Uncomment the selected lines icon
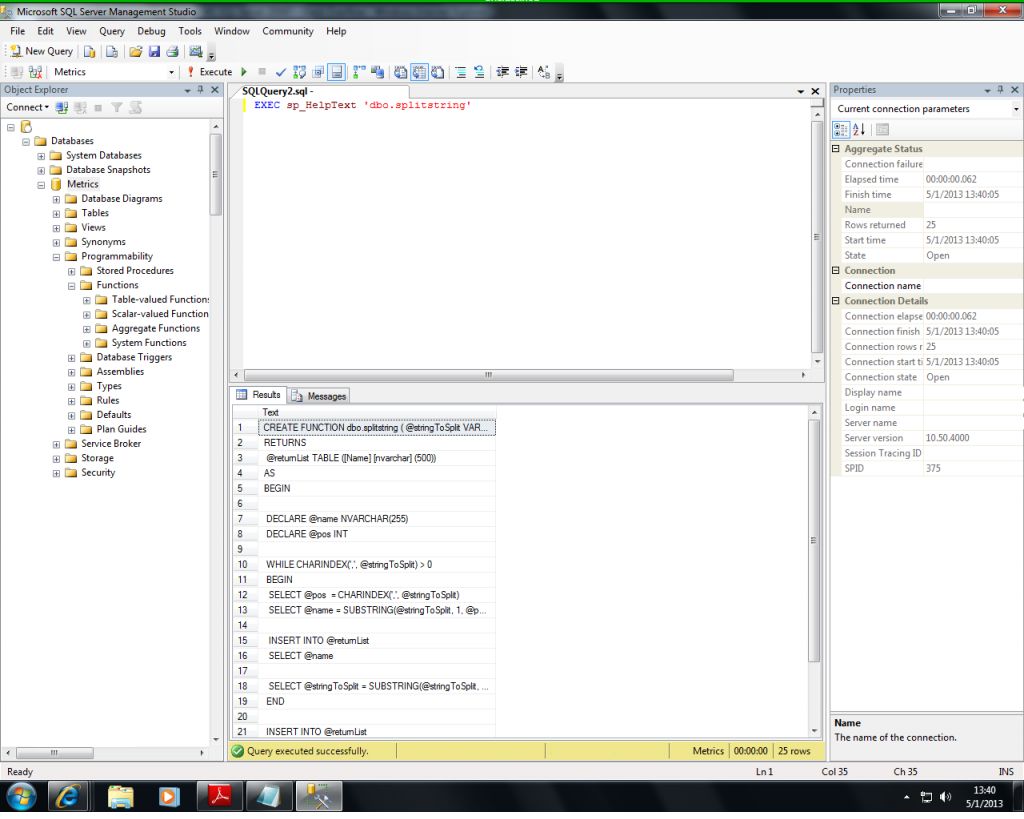 click(x=479, y=72)
